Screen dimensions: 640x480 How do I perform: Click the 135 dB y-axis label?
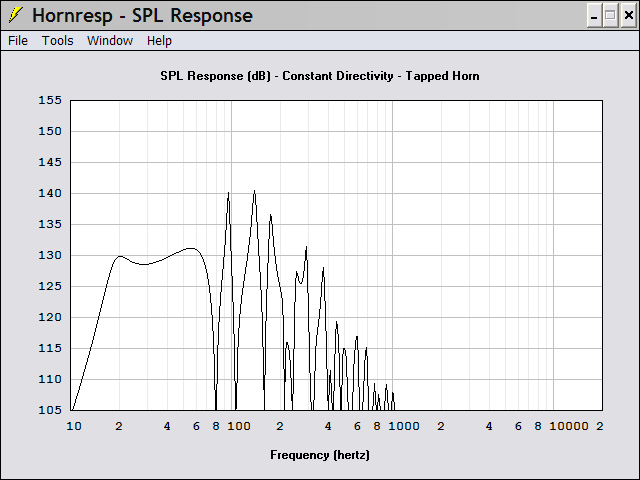click(x=50, y=224)
